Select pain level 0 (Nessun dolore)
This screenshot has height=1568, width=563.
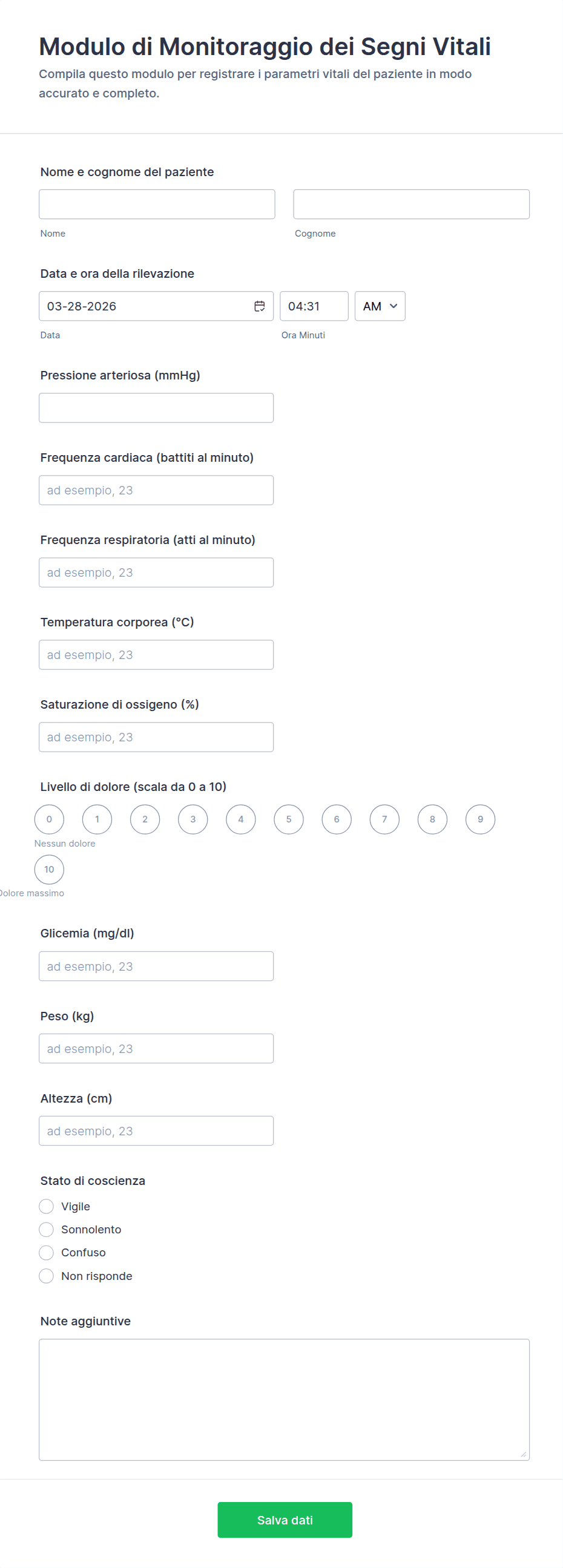click(x=49, y=819)
